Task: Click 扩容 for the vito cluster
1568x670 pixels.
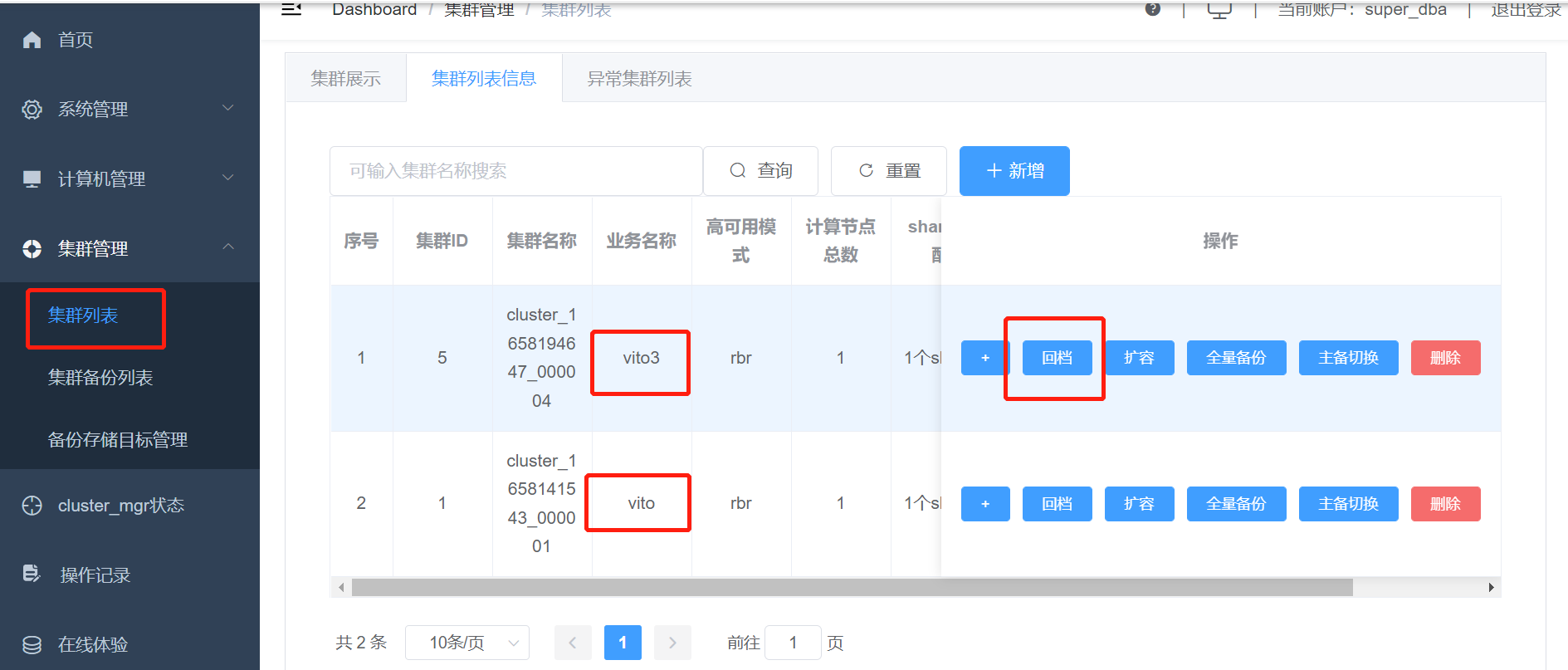Action: coord(1139,504)
